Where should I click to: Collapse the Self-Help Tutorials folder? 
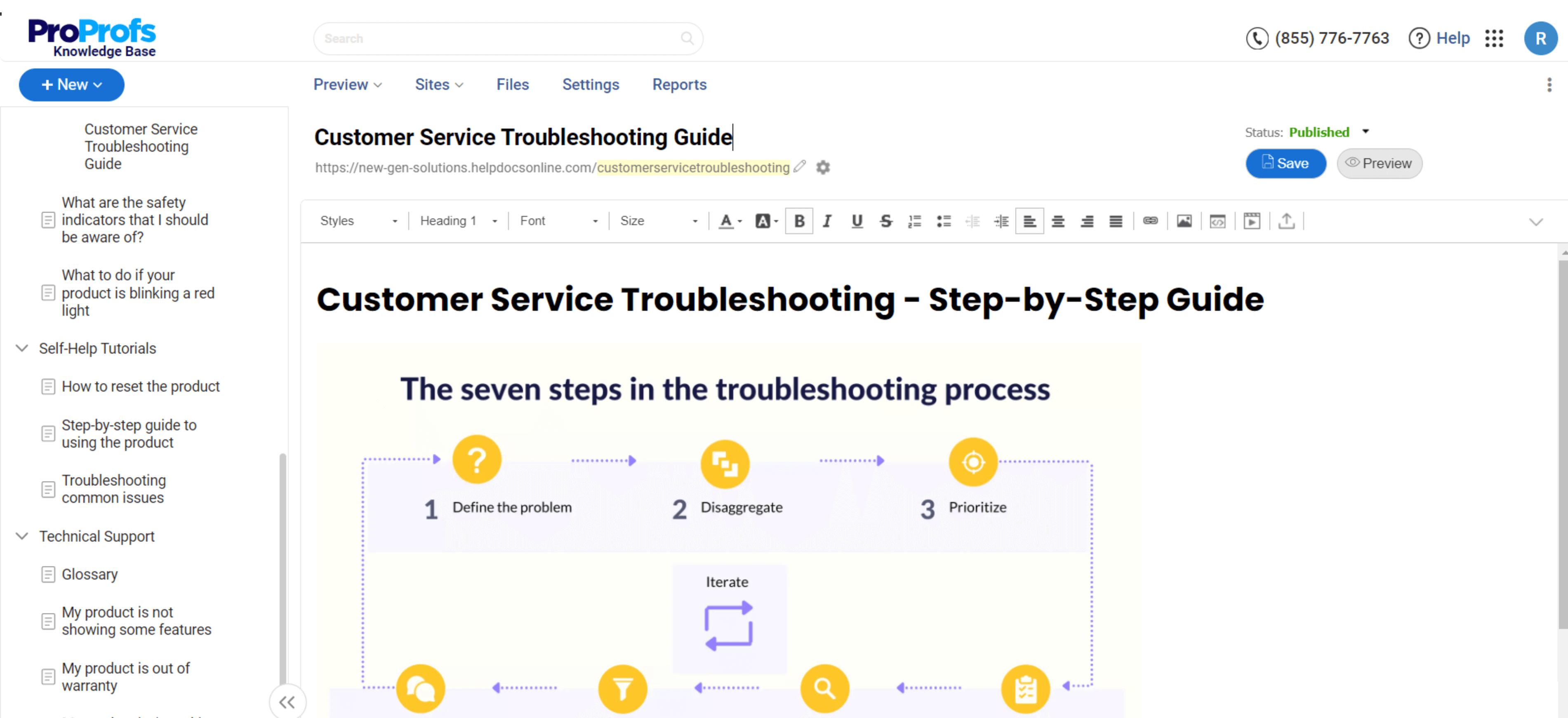point(22,348)
